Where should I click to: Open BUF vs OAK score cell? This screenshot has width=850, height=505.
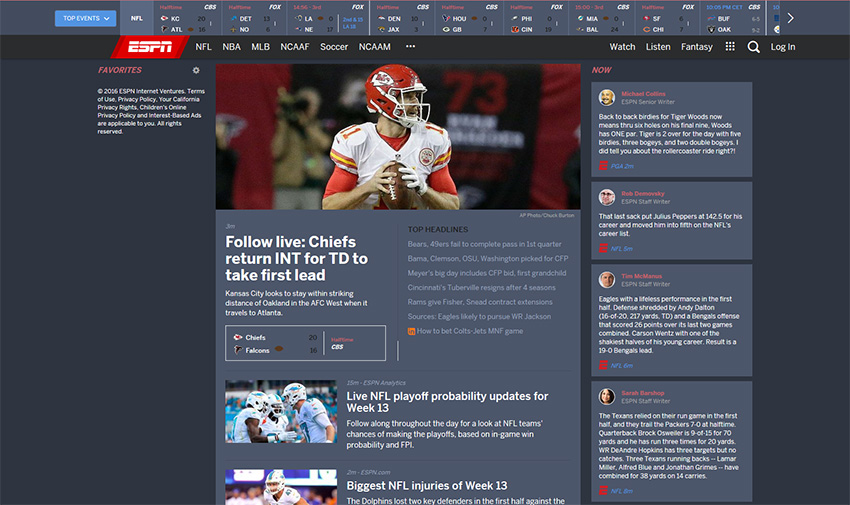[733, 18]
